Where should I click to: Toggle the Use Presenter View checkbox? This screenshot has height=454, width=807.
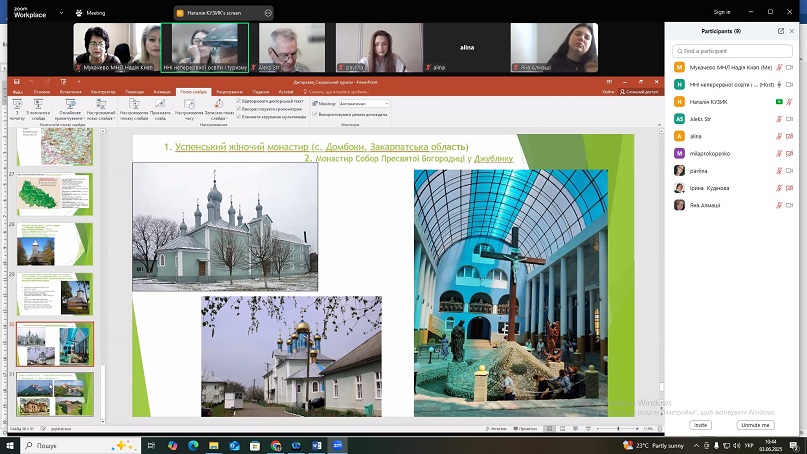click(x=314, y=114)
